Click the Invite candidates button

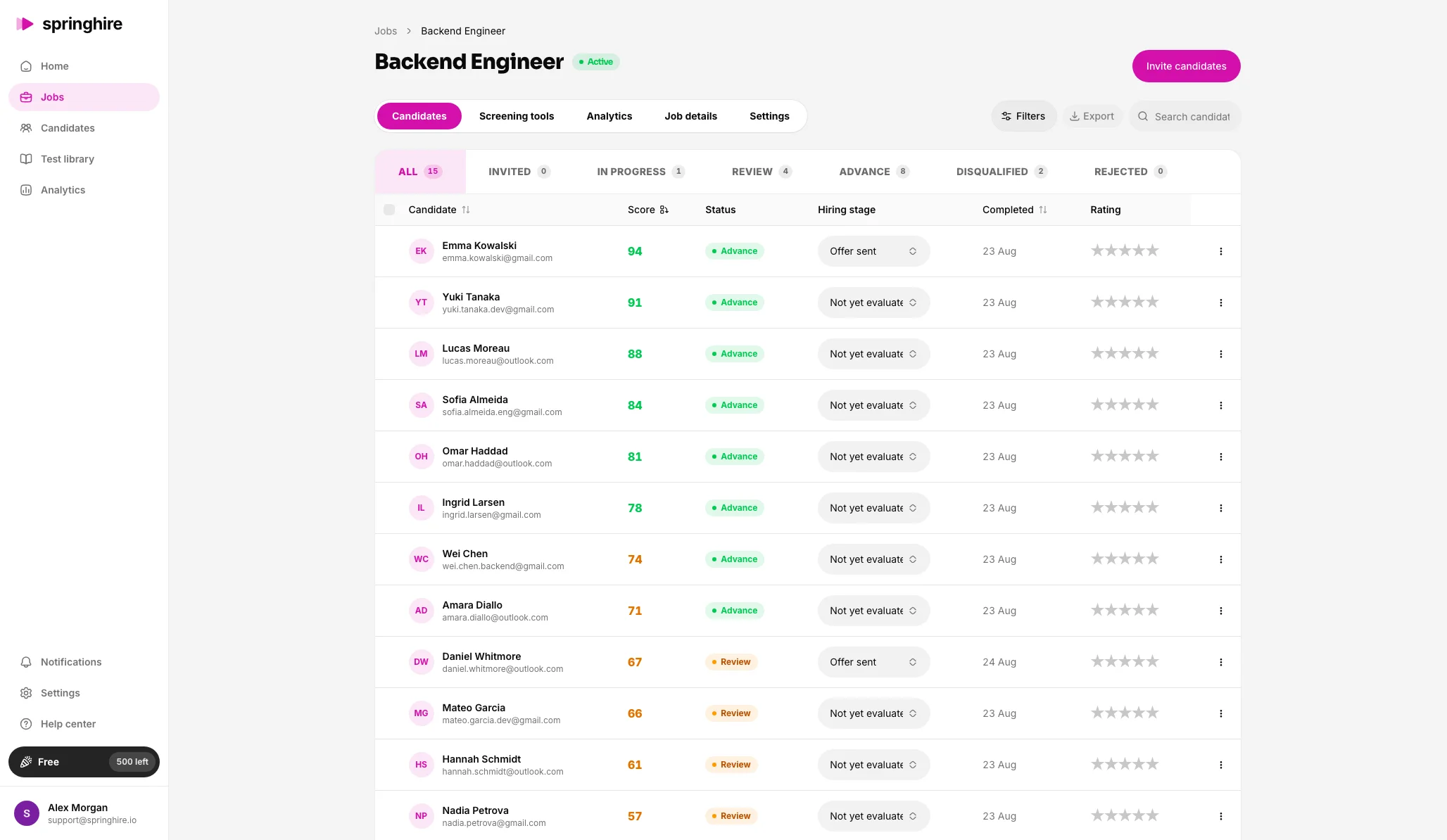[x=1186, y=66]
